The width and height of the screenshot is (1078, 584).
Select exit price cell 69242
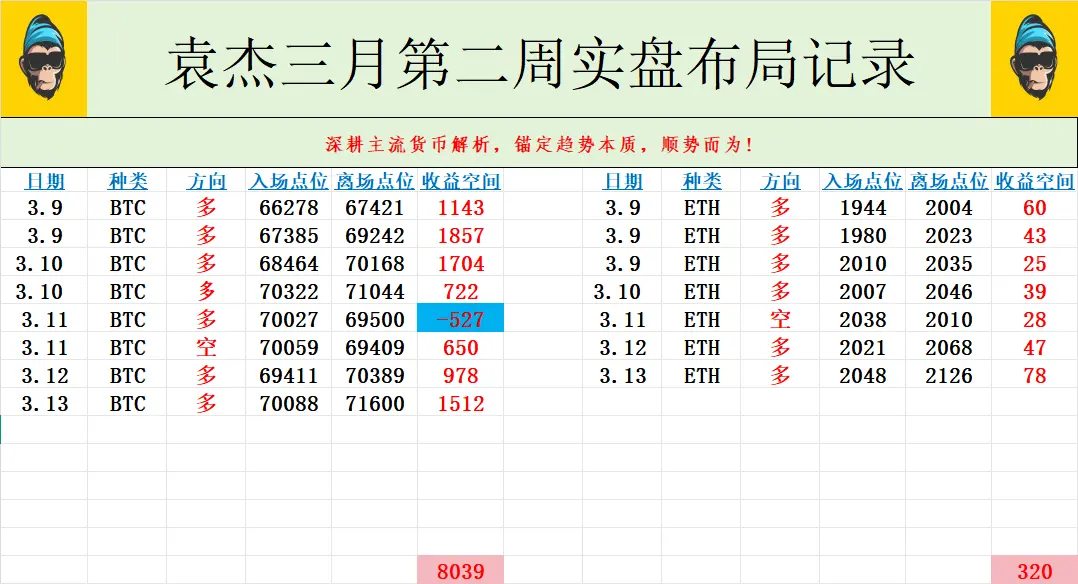click(x=375, y=236)
